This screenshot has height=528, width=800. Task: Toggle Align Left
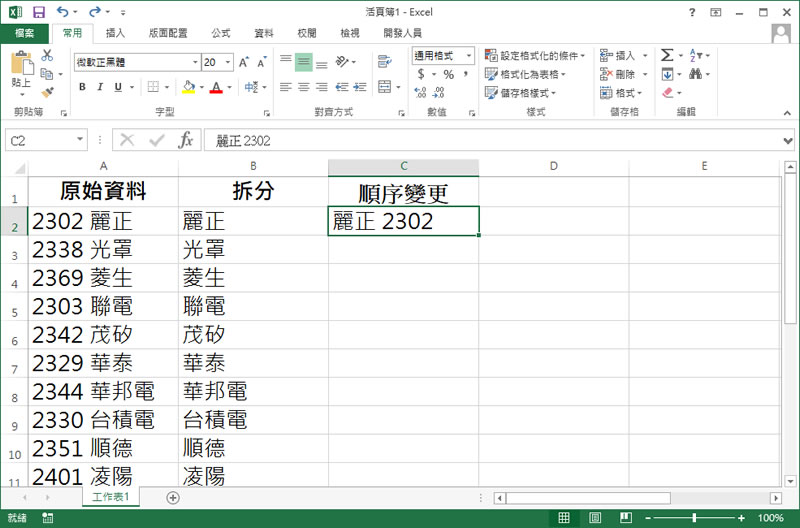pos(286,87)
